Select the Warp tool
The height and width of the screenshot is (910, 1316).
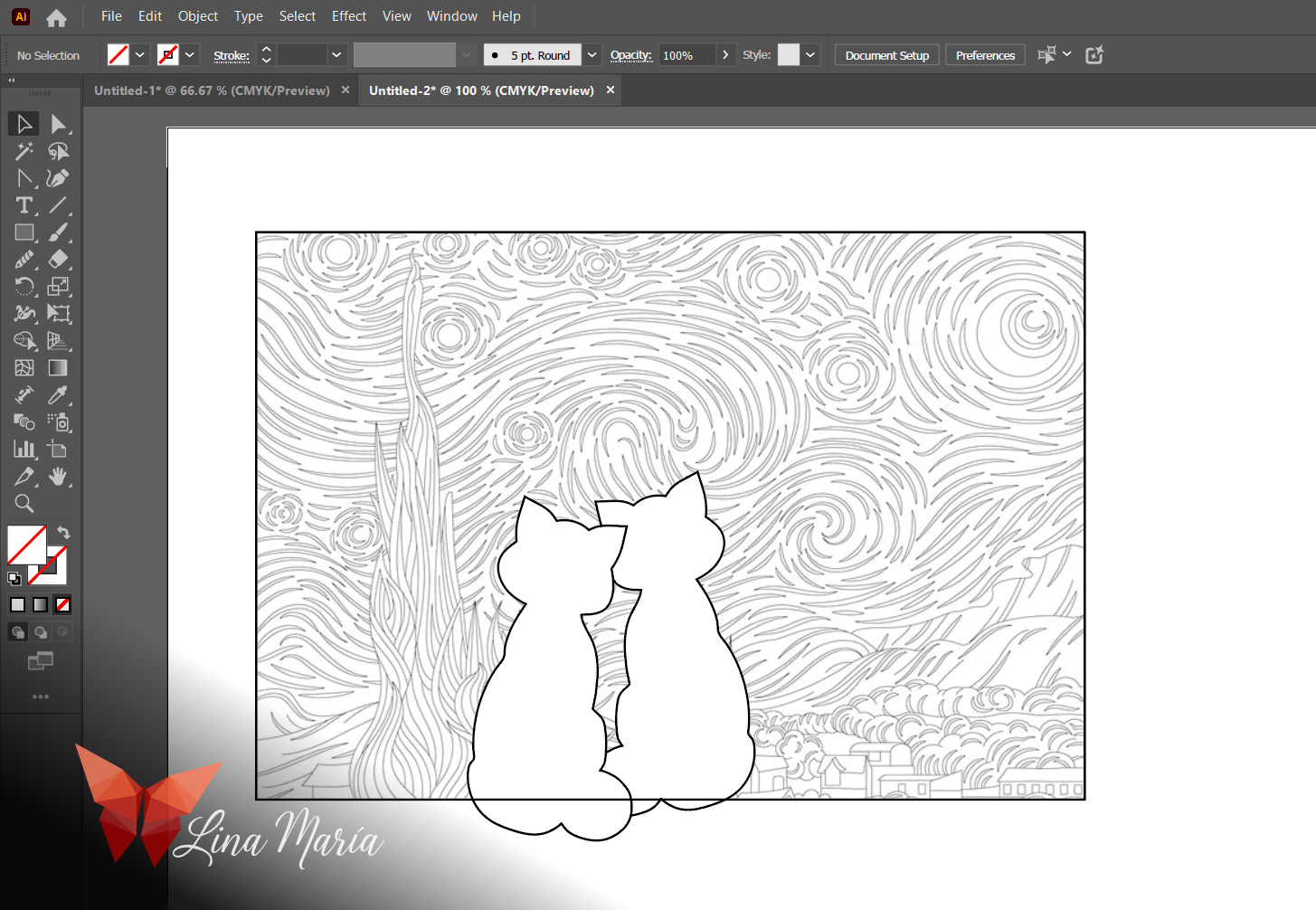pyautogui.click(x=24, y=314)
